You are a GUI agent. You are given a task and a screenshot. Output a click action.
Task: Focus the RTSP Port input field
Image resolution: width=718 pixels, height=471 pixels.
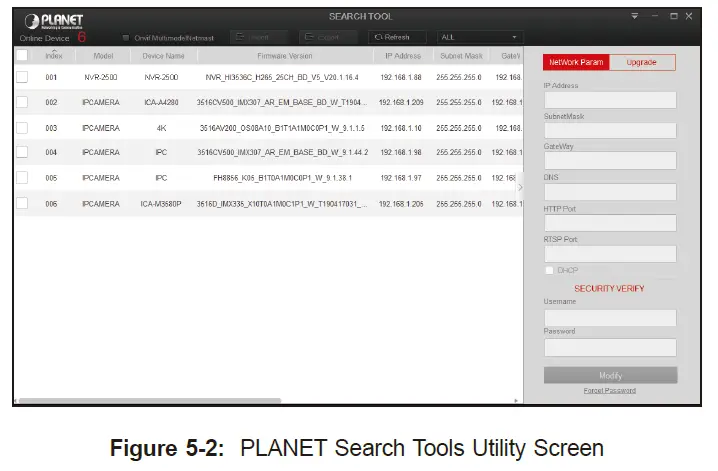[610, 254]
